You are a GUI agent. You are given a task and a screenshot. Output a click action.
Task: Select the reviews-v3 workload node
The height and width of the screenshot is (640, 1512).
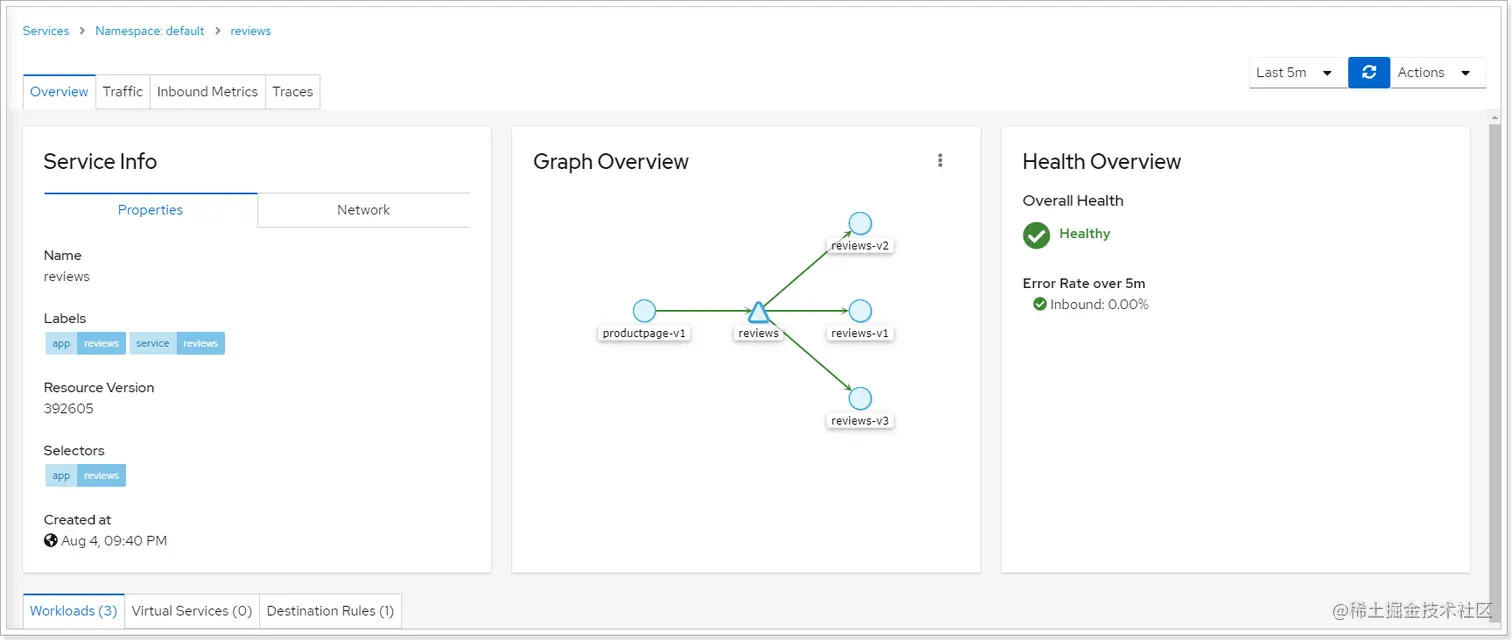click(x=860, y=398)
